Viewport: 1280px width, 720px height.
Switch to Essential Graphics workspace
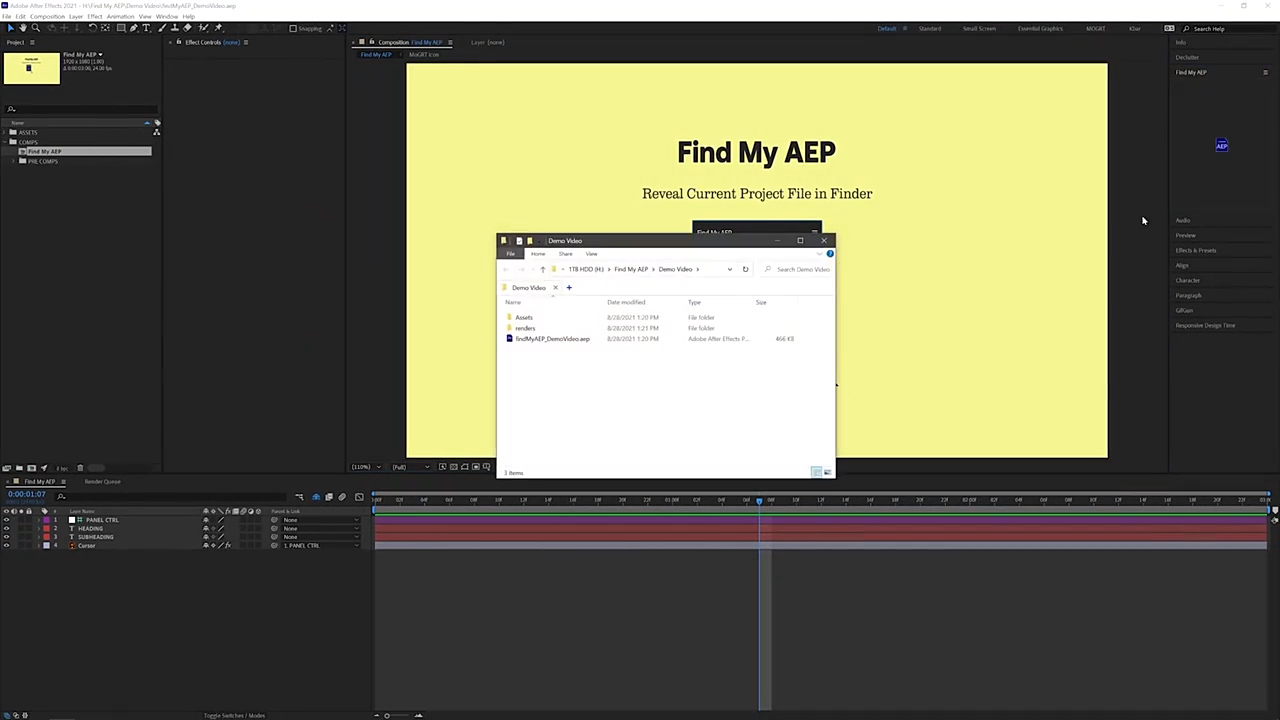(x=1040, y=28)
